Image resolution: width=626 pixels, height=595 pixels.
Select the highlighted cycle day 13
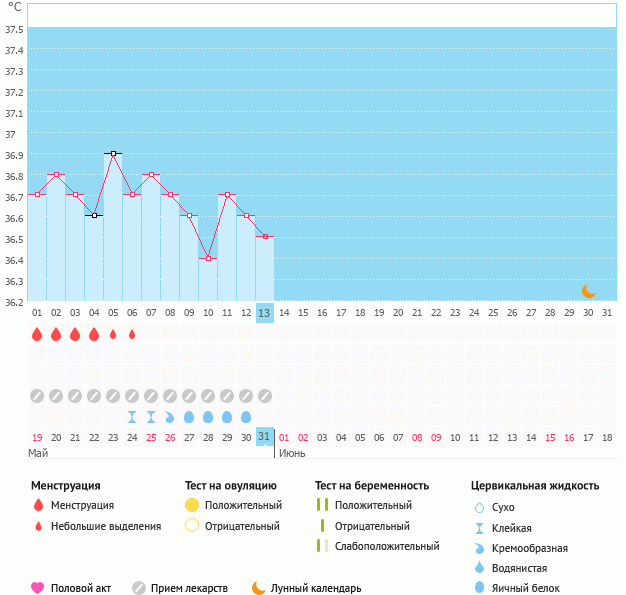[264, 313]
